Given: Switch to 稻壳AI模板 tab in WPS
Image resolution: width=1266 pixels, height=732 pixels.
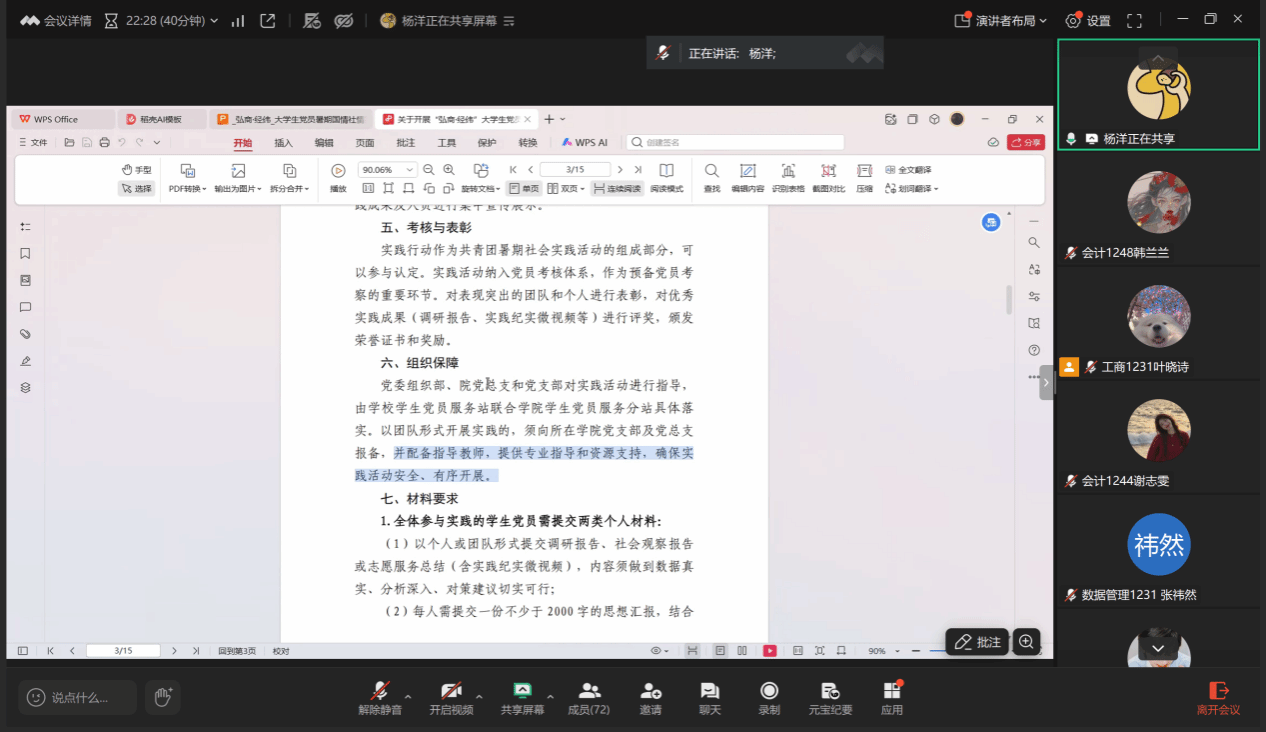Looking at the screenshot, I should (x=160, y=119).
